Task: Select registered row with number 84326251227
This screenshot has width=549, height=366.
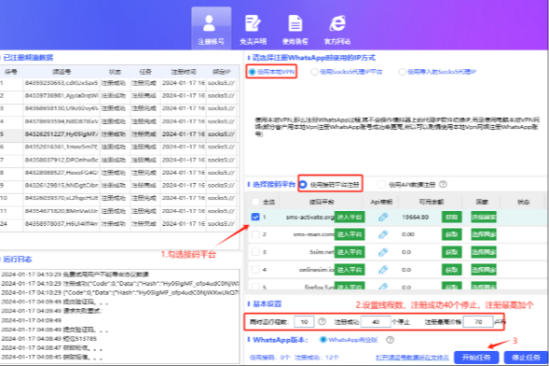Action: coord(119,134)
